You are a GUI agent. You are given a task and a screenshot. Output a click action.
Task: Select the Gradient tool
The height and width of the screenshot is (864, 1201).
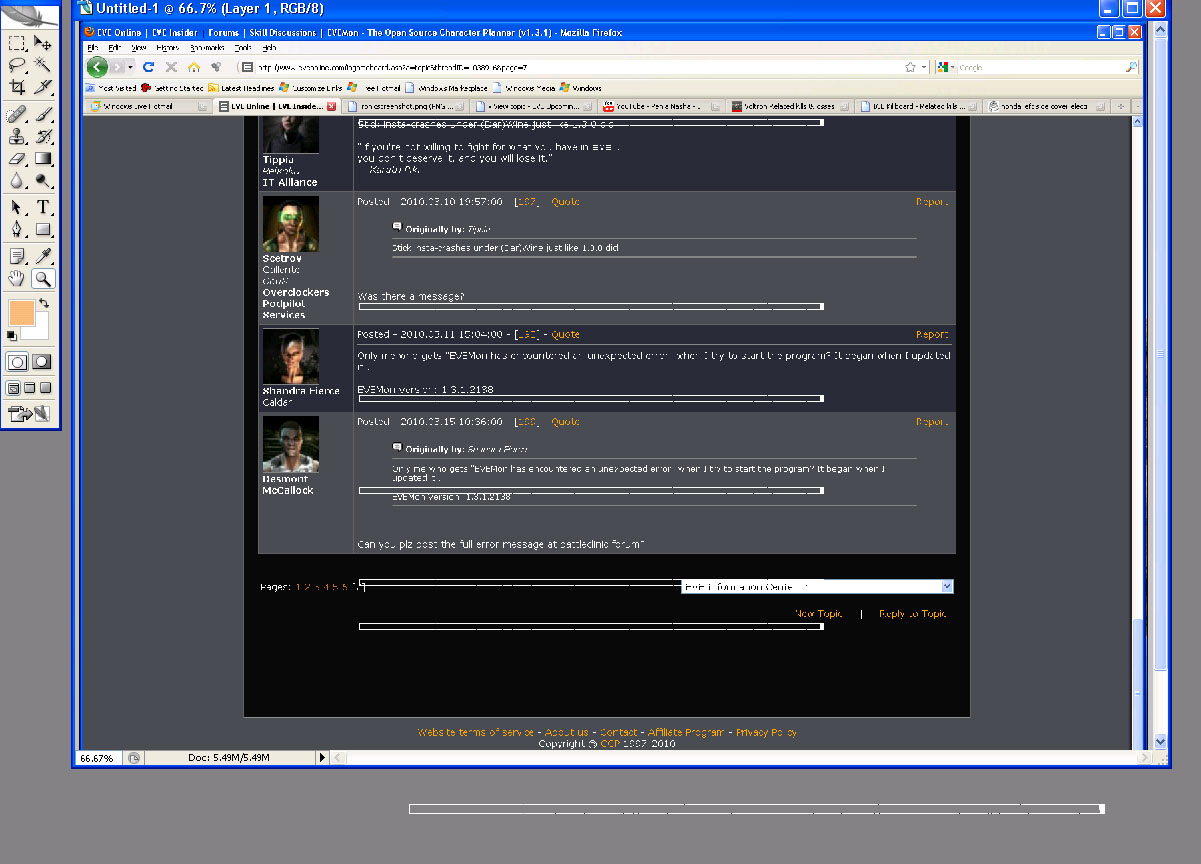coord(43,159)
